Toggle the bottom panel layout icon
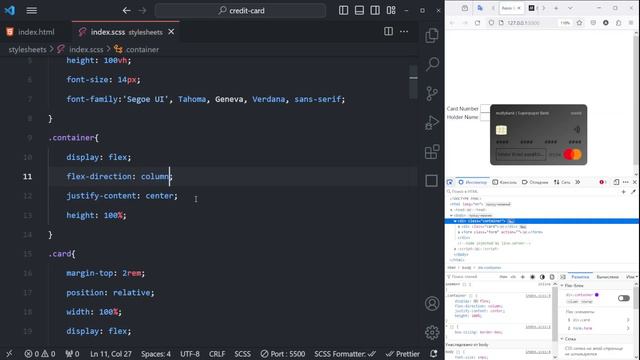Screen dimensions: 640x360 [x=359, y=11]
